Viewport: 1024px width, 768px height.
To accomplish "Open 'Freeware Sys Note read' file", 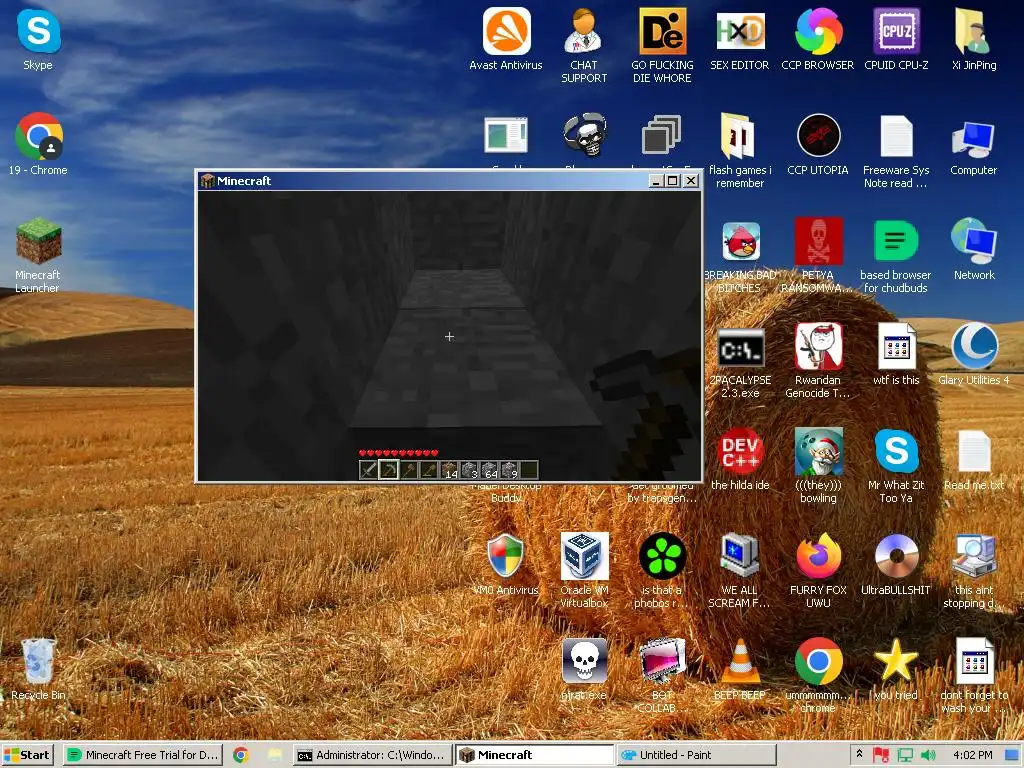I will 896,151.
